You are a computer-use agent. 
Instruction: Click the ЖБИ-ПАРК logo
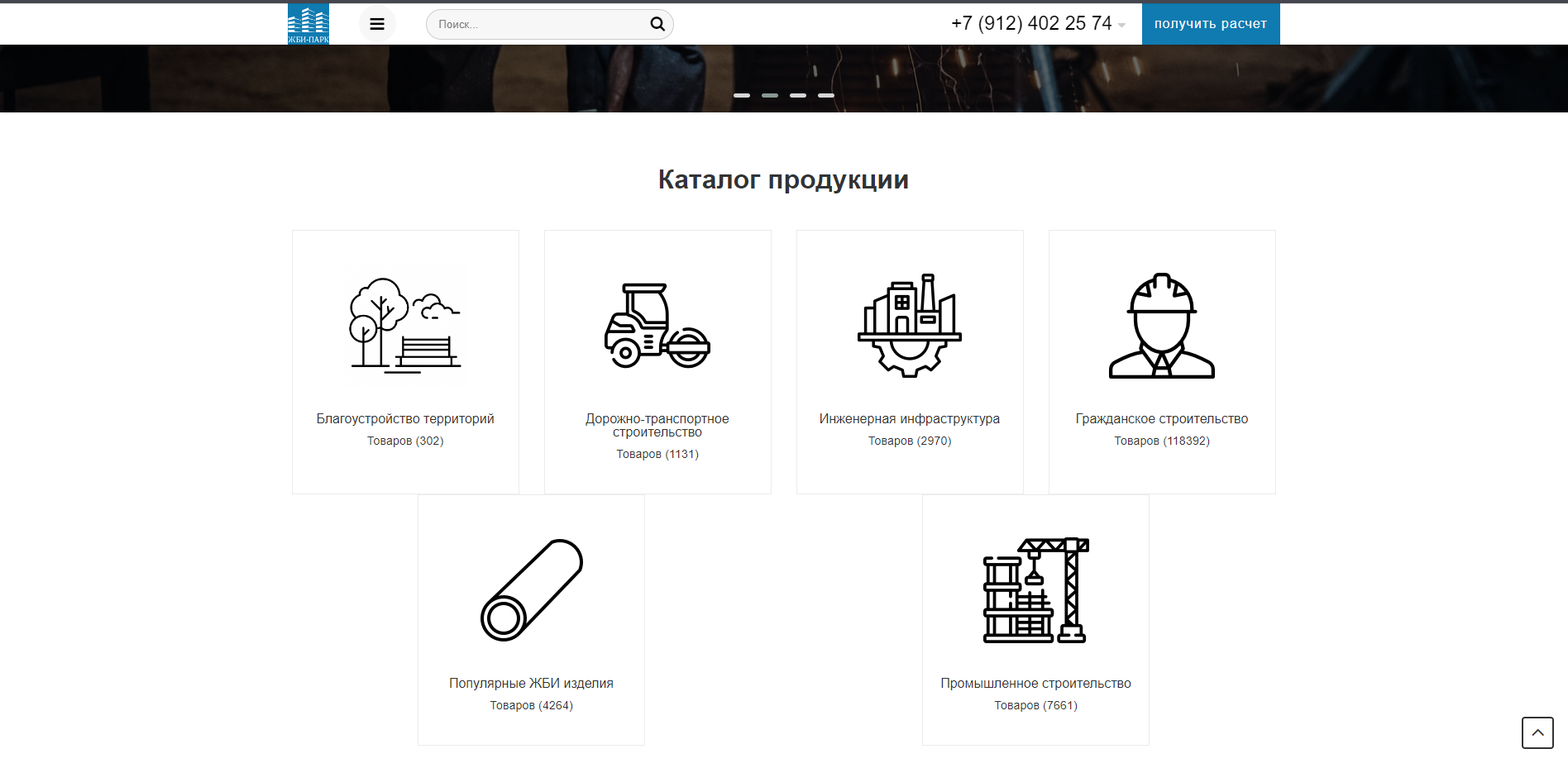(308, 22)
